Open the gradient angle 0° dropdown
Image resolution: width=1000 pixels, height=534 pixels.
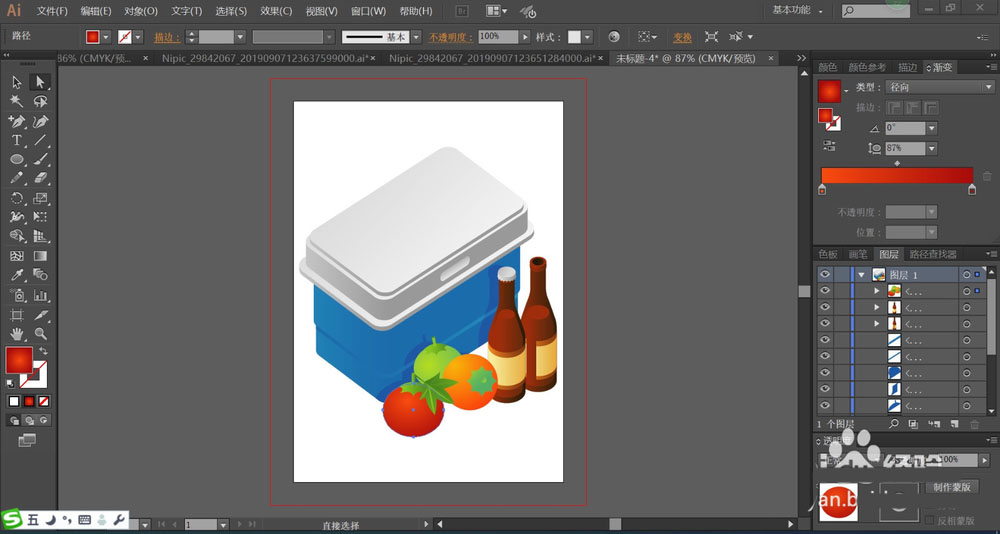pyautogui.click(x=932, y=128)
